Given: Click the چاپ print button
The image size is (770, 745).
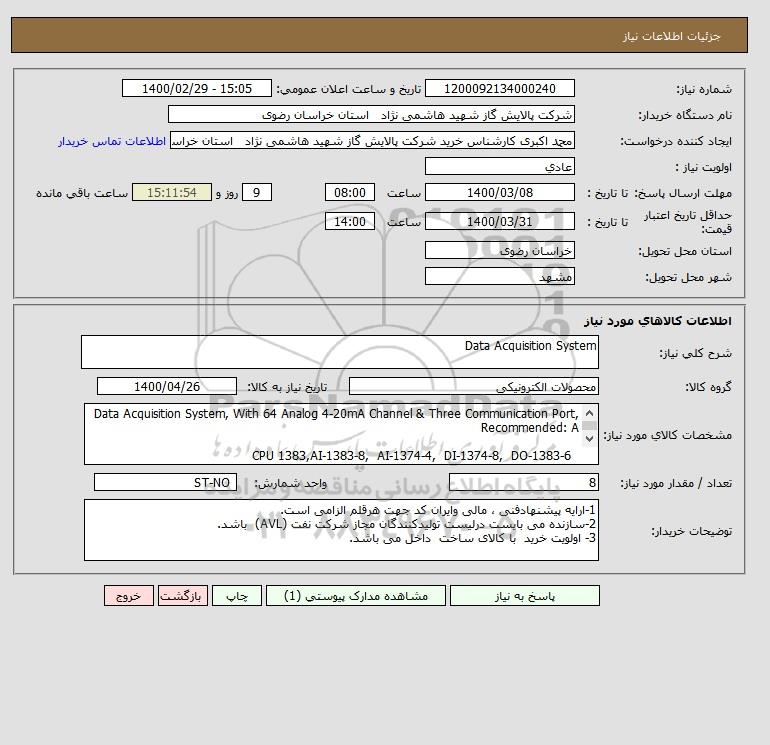Looking at the screenshot, I should click(x=237, y=595).
